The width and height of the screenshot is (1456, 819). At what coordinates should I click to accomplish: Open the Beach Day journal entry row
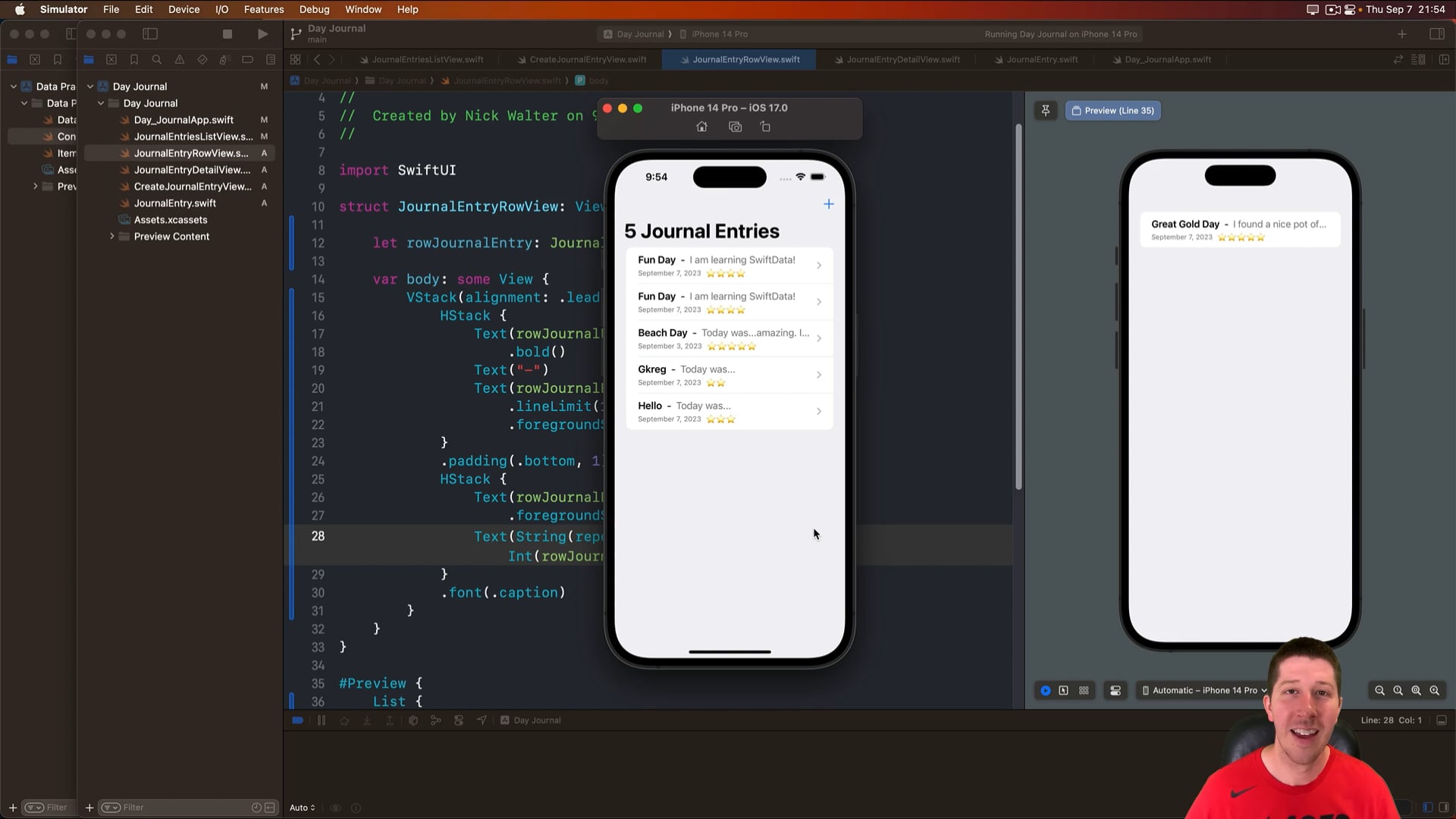click(x=730, y=339)
